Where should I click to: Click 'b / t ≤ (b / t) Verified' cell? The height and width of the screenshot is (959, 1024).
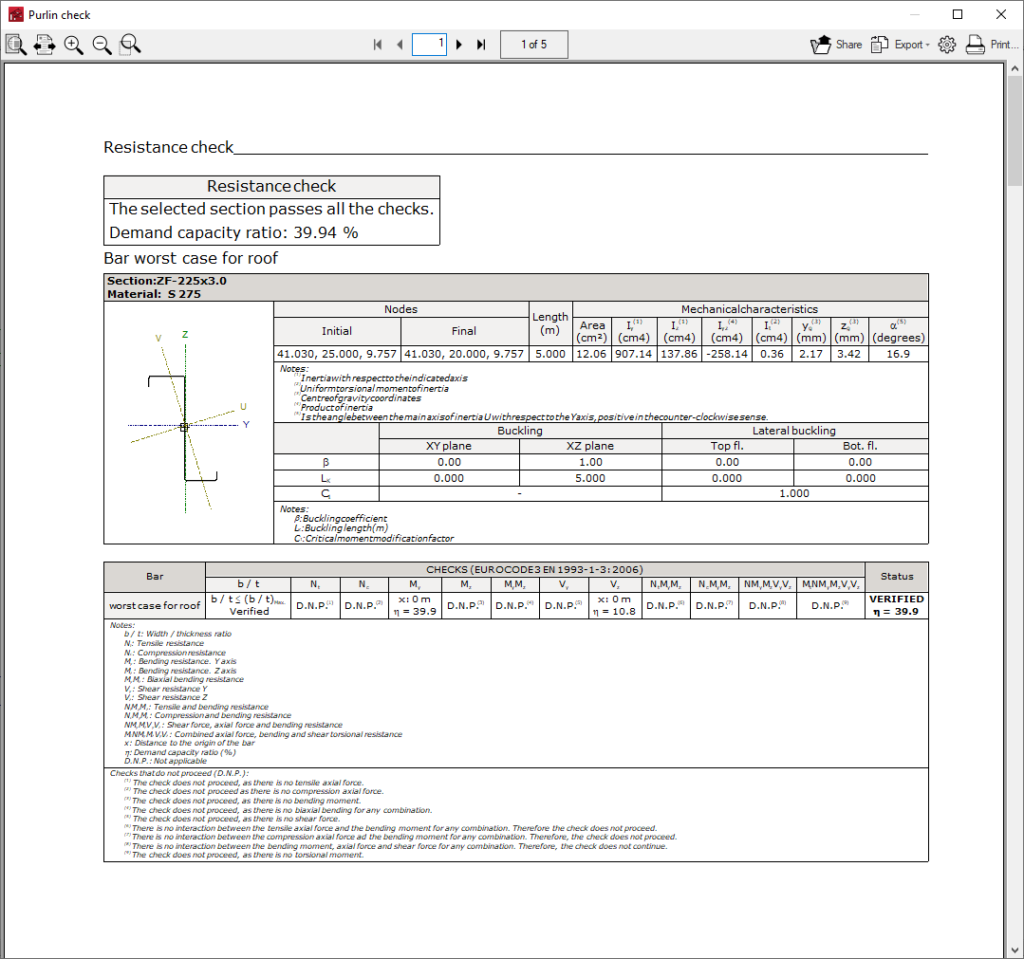tap(248, 606)
